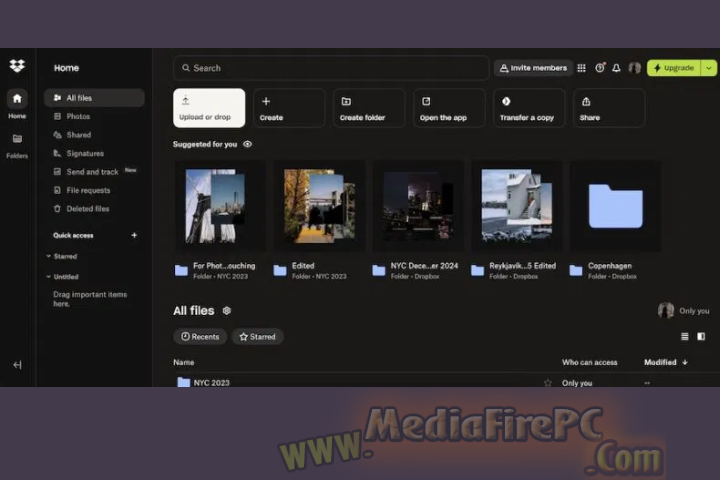
Task: Hide Suggested for you with eye icon
Action: pos(248,144)
